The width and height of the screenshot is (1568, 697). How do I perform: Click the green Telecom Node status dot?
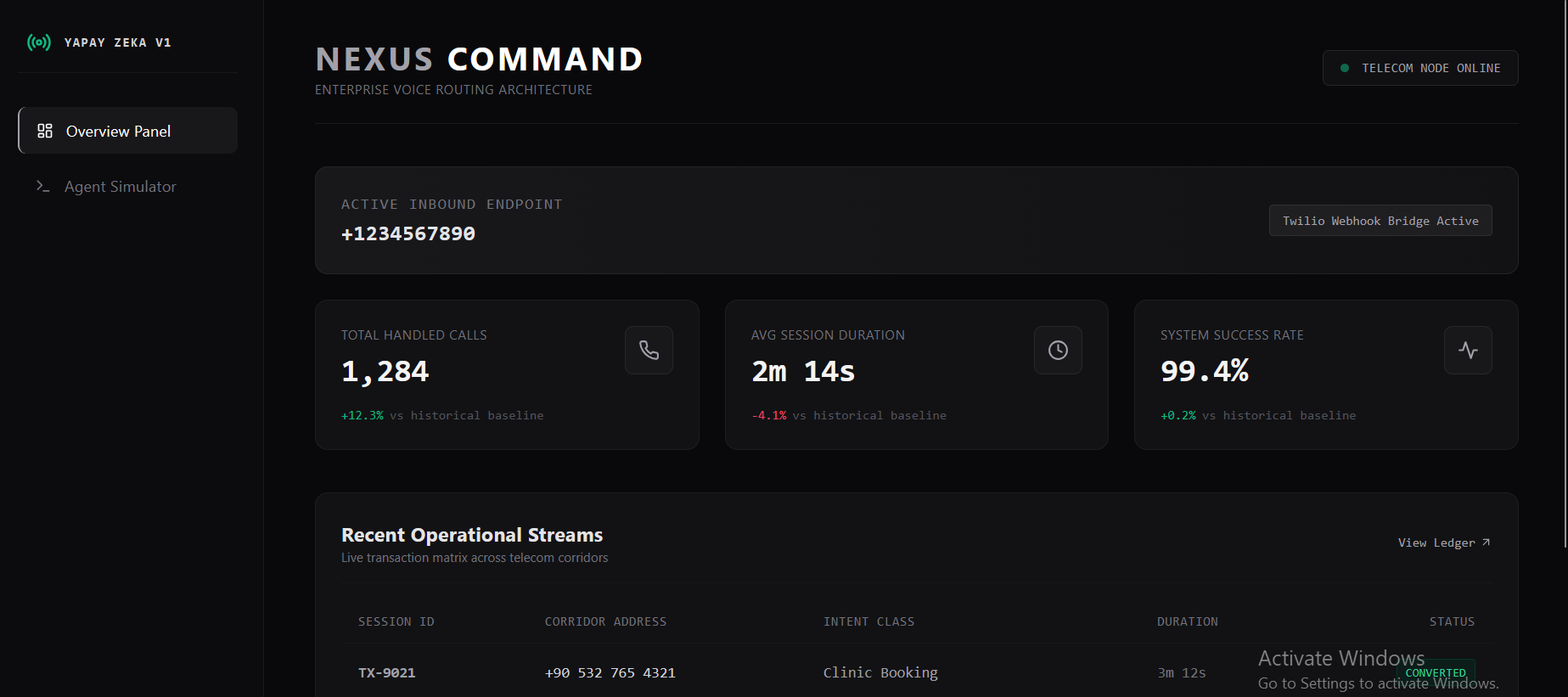tap(1345, 68)
